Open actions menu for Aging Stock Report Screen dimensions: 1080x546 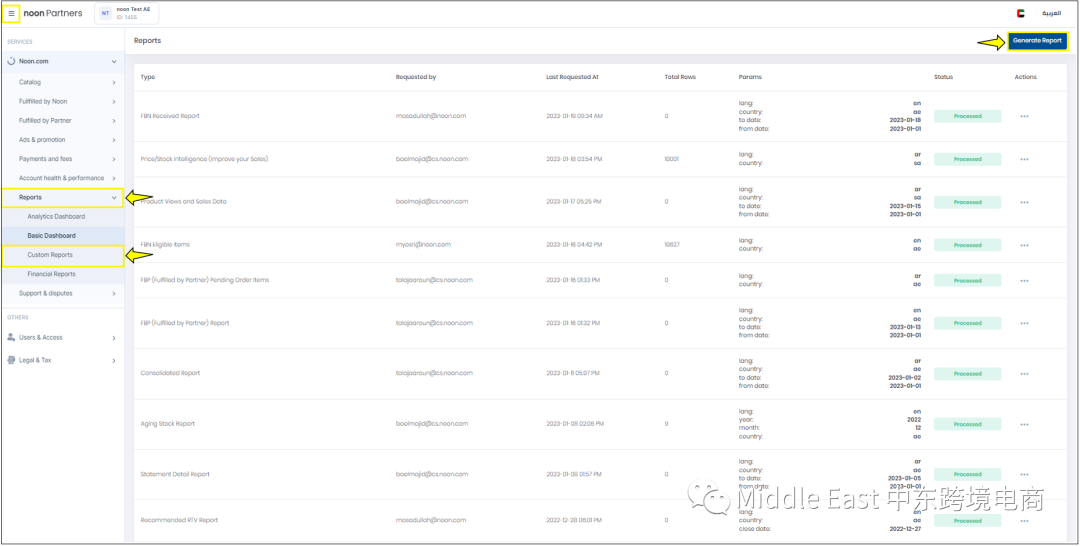(1024, 424)
